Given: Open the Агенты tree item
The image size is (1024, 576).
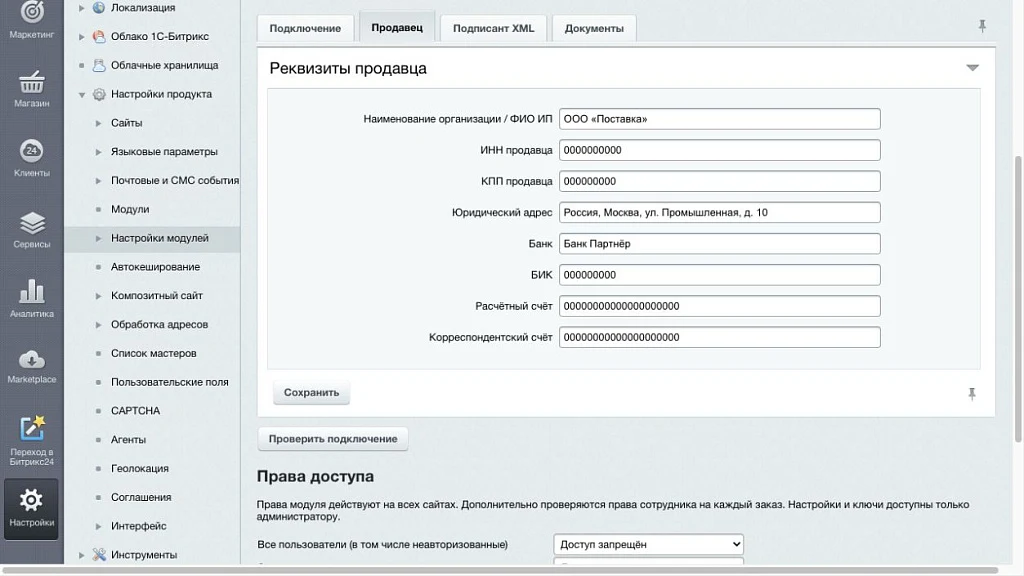Looking at the screenshot, I should pyautogui.click(x=128, y=440).
